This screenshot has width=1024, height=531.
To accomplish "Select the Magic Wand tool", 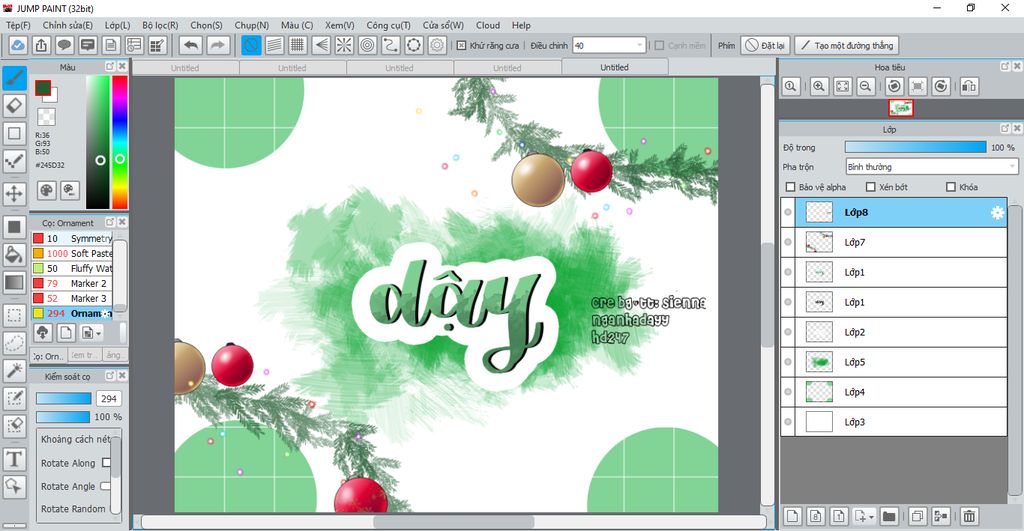I will click(14, 370).
